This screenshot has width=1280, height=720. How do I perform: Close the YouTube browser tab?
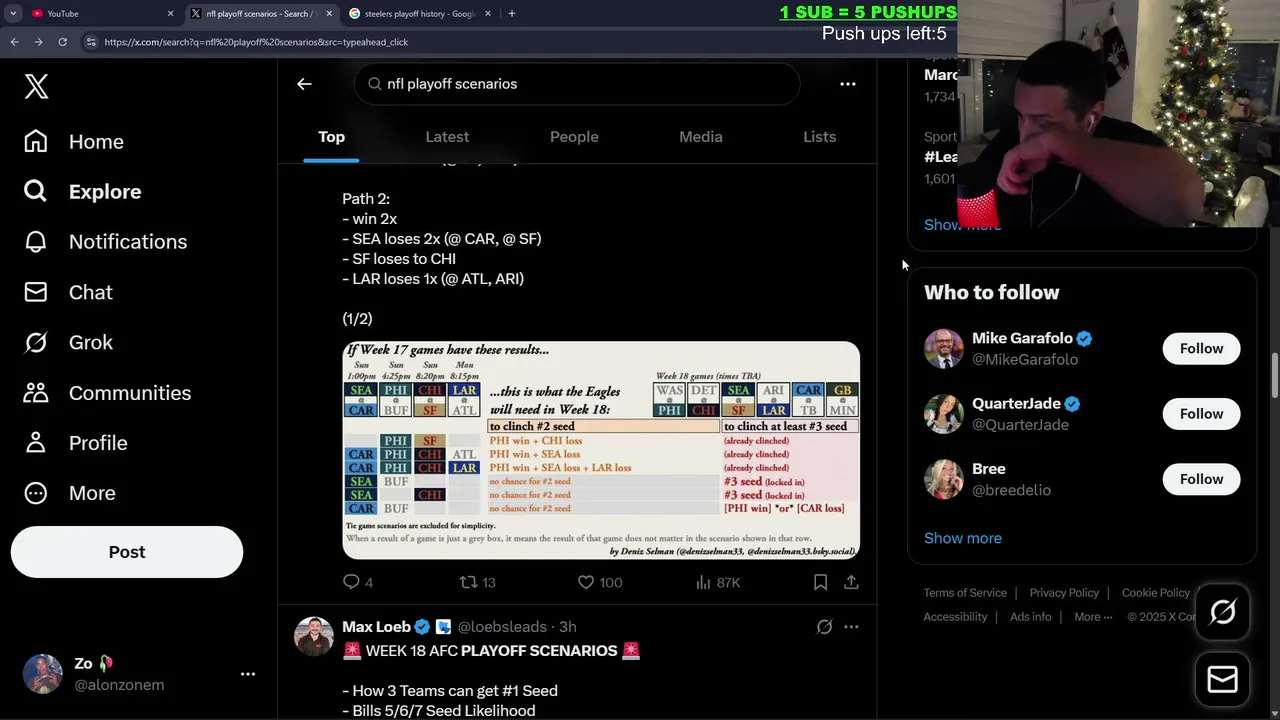[x=170, y=14]
